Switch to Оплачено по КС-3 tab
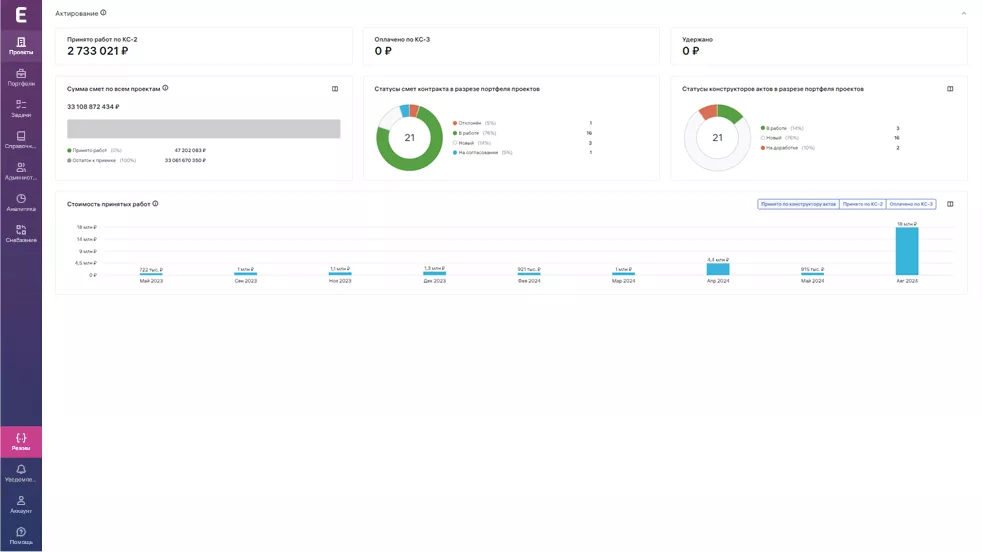The width and height of the screenshot is (982, 552). 911,204
